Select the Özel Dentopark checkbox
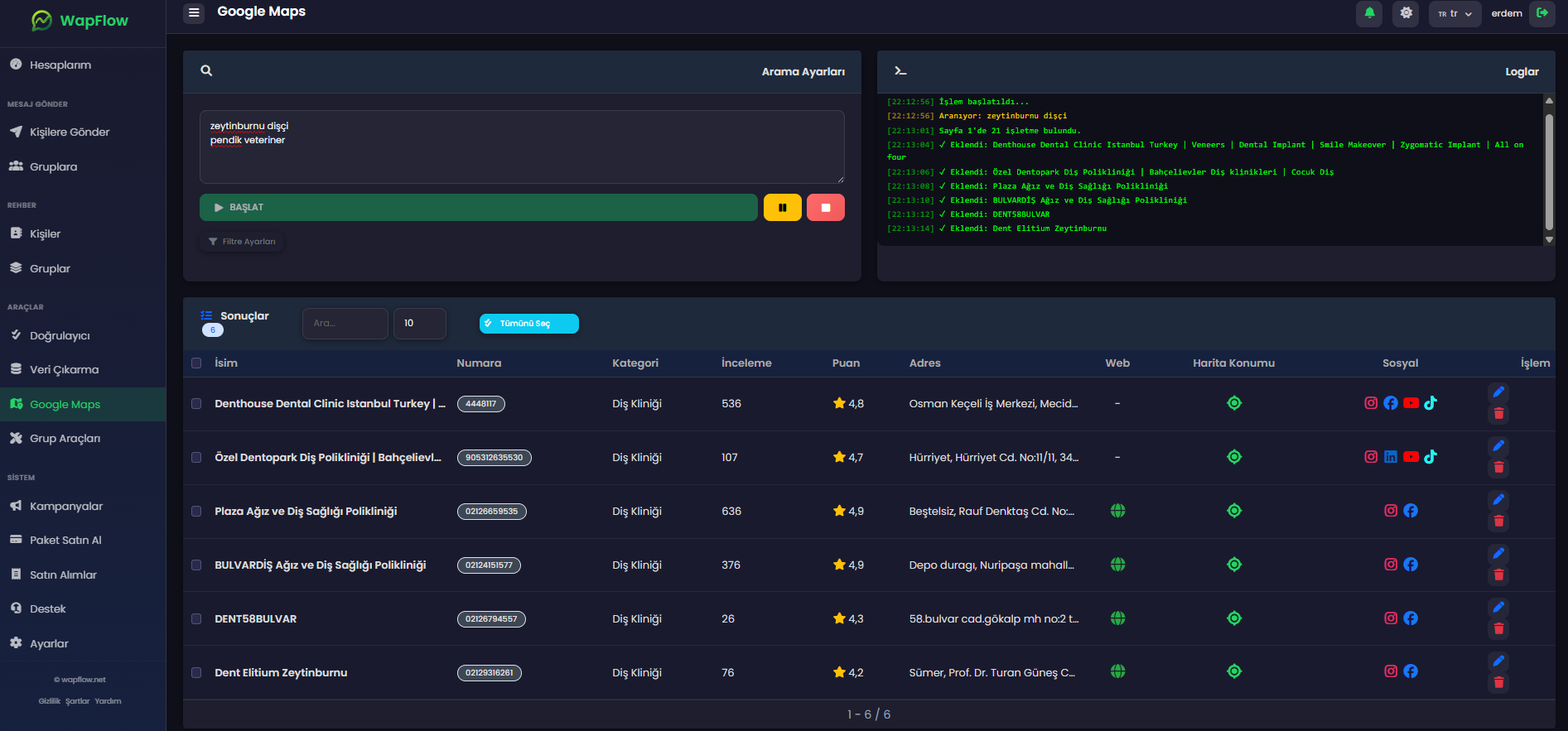 coord(196,458)
